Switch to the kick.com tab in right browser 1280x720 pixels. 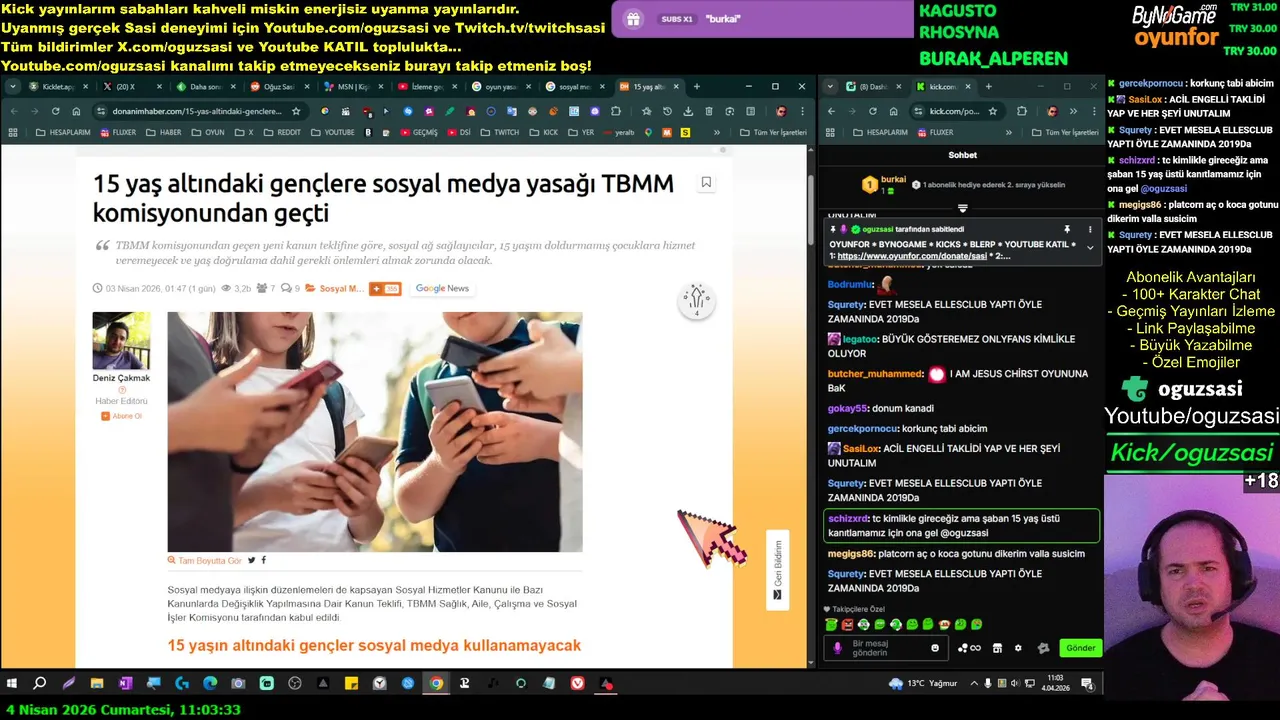point(944,87)
